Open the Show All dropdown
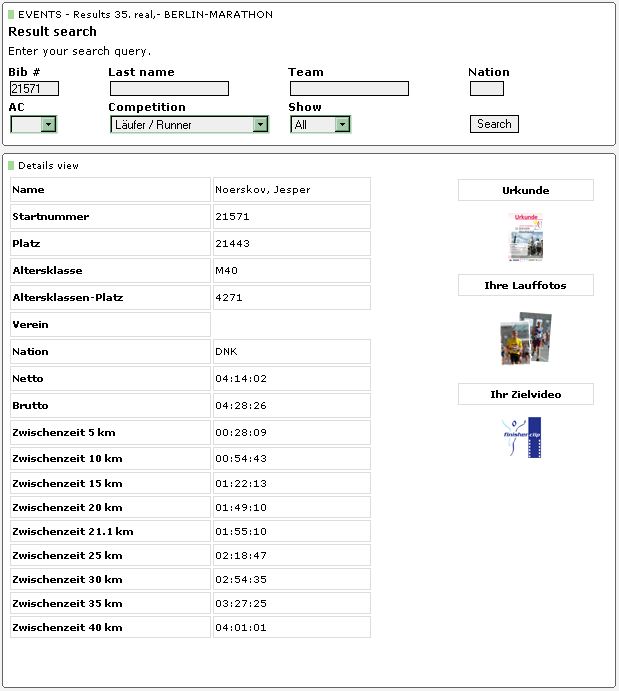The image size is (619, 691). [x=320, y=124]
